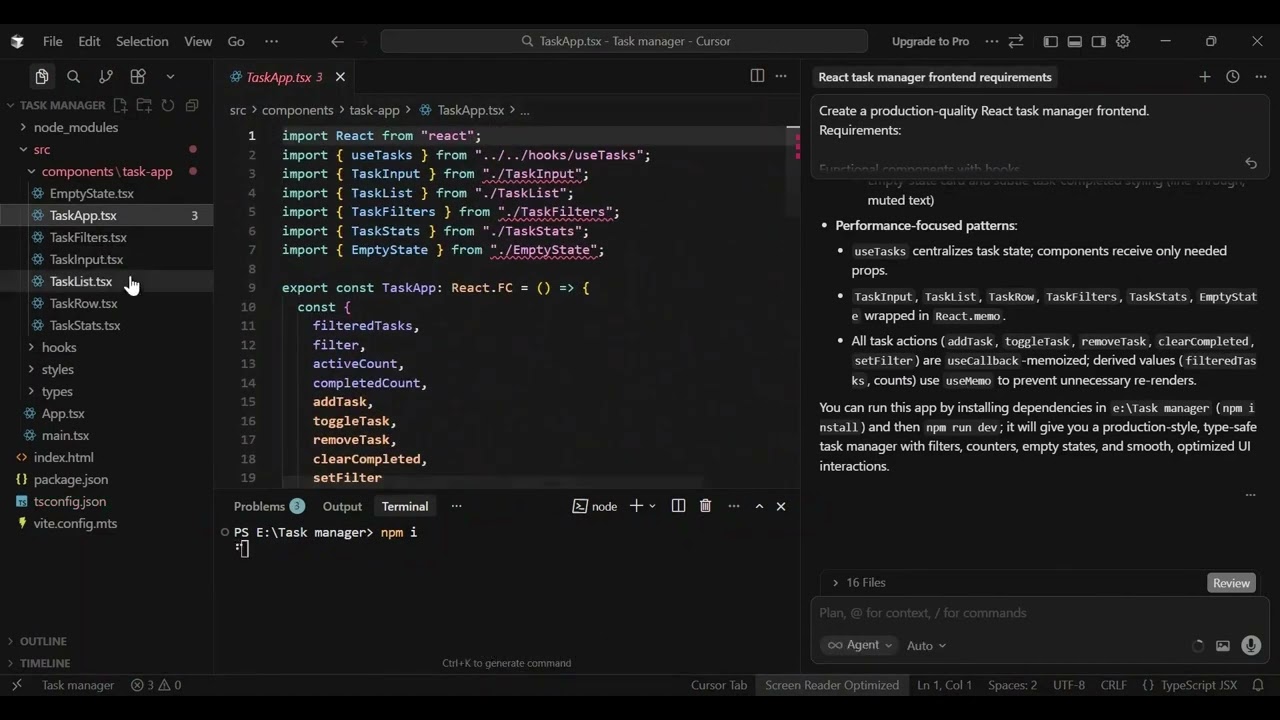Viewport: 1280px width, 720px height.
Task: Toggle AI side pane layout icon
Action: (1099, 41)
